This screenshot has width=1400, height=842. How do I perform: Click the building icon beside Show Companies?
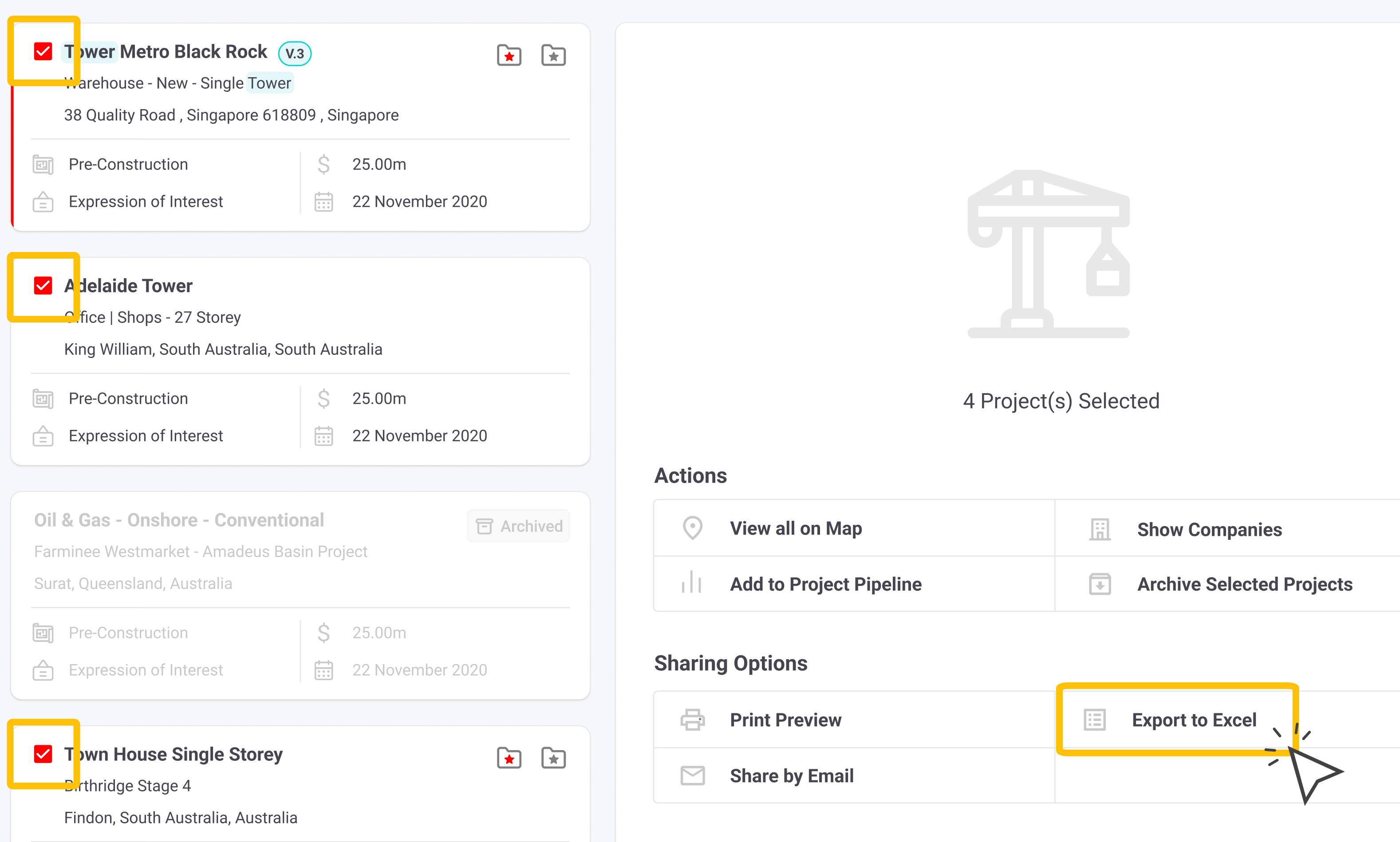click(x=1100, y=529)
